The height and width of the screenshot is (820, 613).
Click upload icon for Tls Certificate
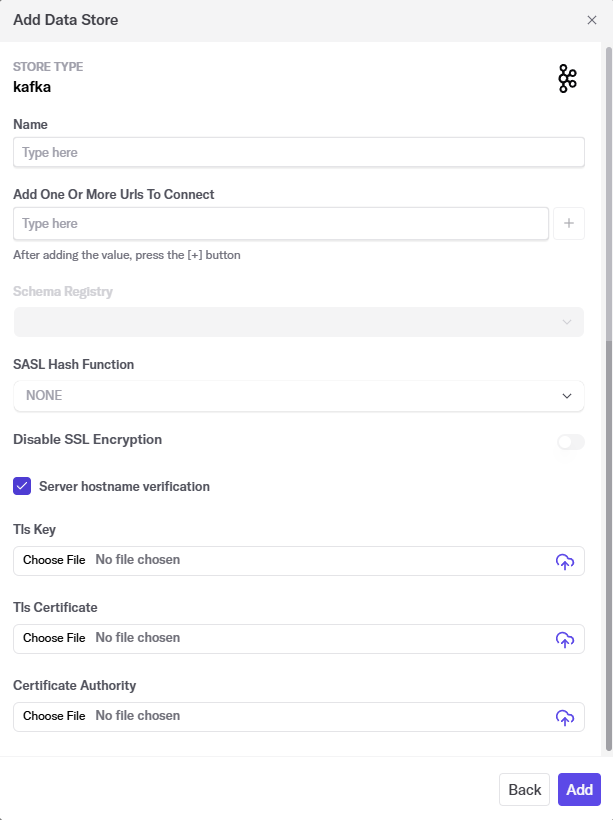click(565, 639)
